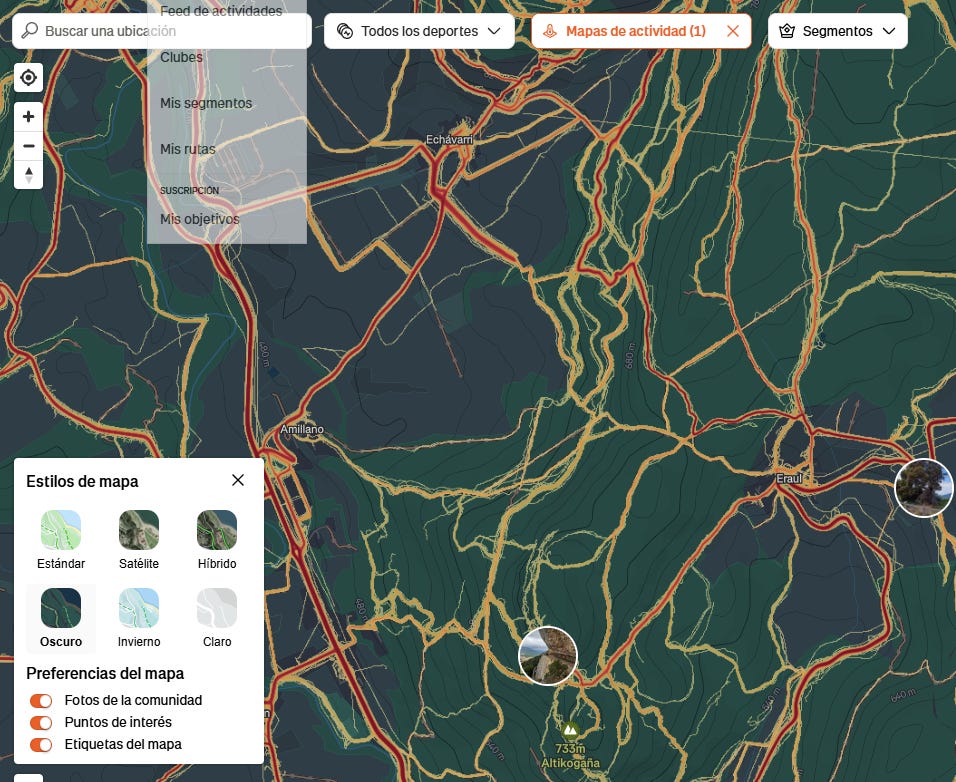Click the 'Preferencias del mapa' heading
The image size is (956, 782).
pyautogui.click(x=105, y=674)
